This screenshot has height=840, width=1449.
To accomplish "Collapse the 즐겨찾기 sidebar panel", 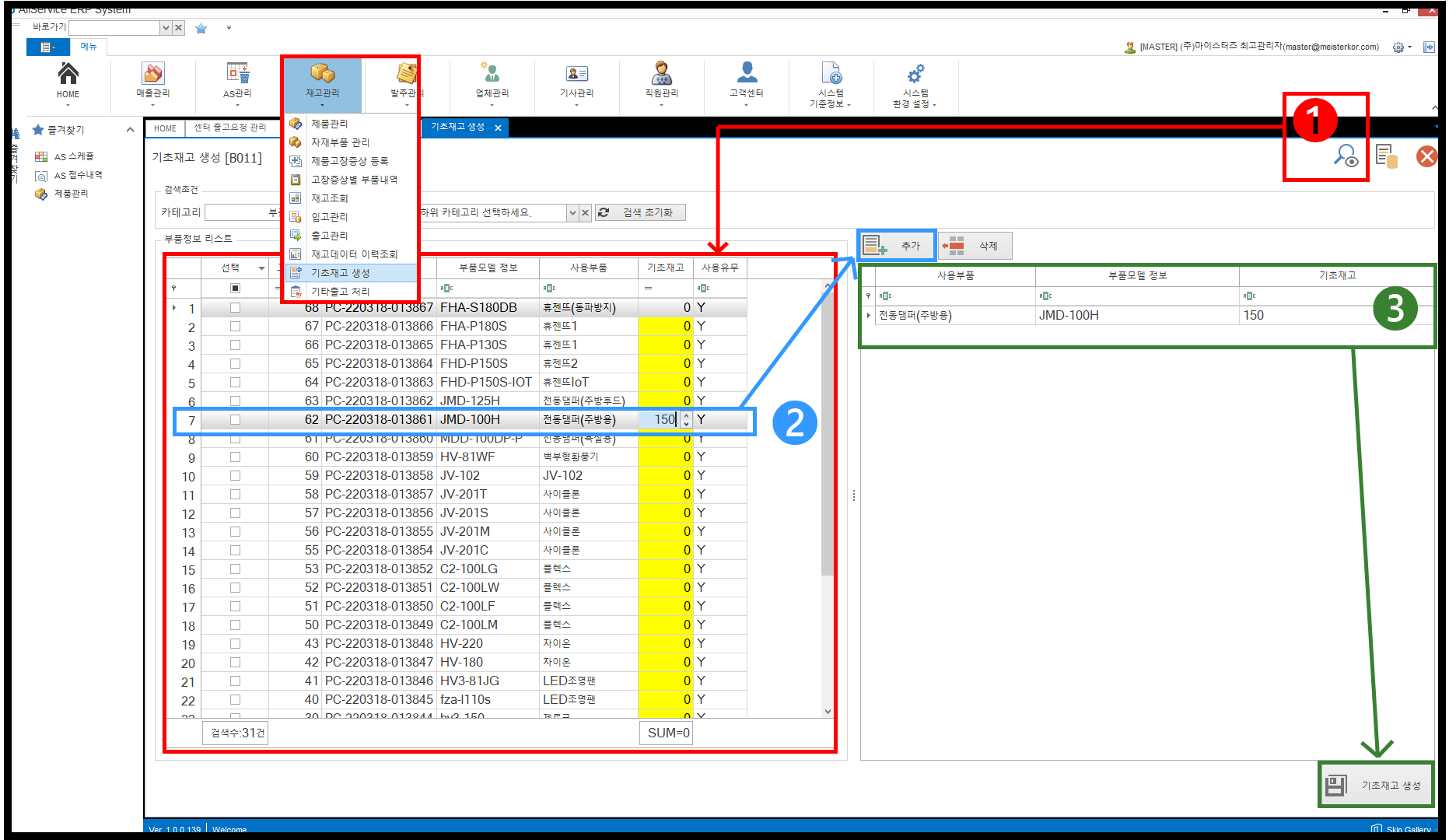I will [x=130, y=130].
